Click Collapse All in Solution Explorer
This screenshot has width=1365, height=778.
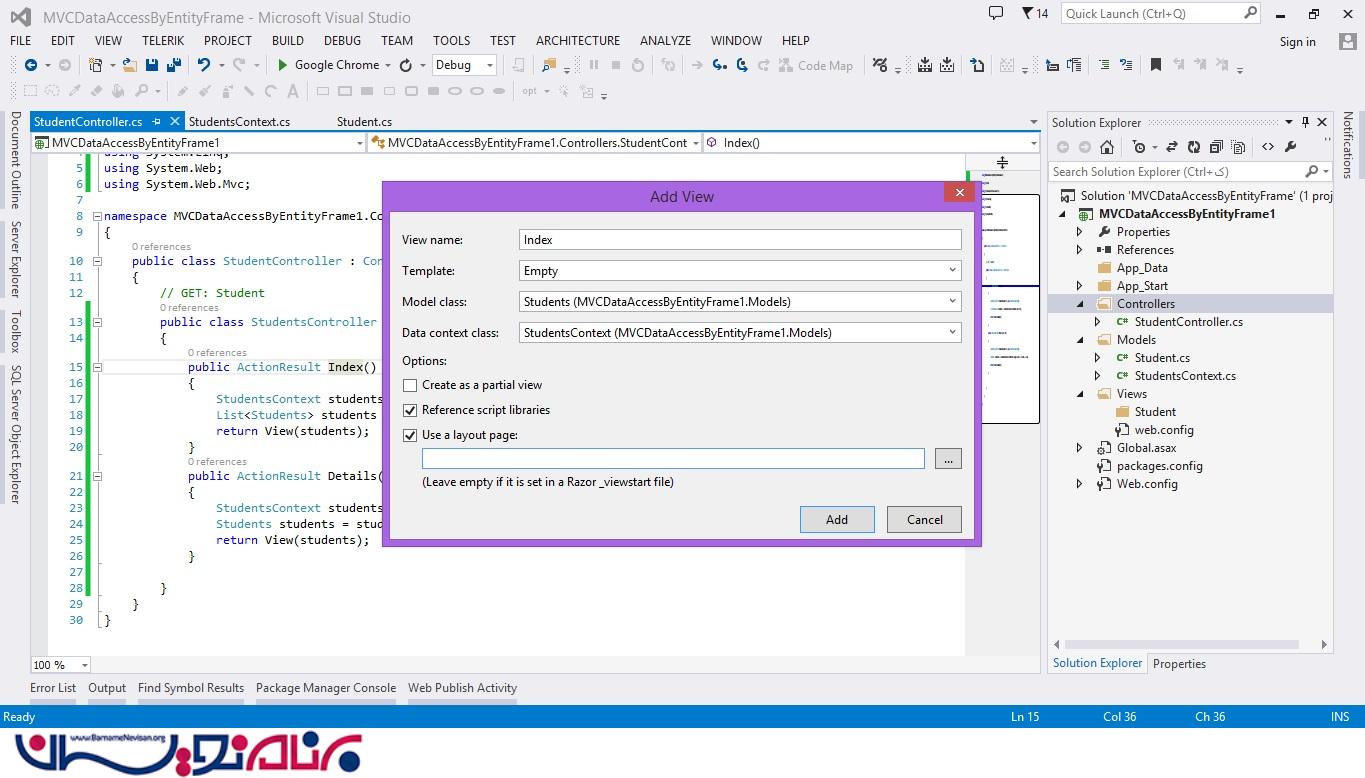1215,147
